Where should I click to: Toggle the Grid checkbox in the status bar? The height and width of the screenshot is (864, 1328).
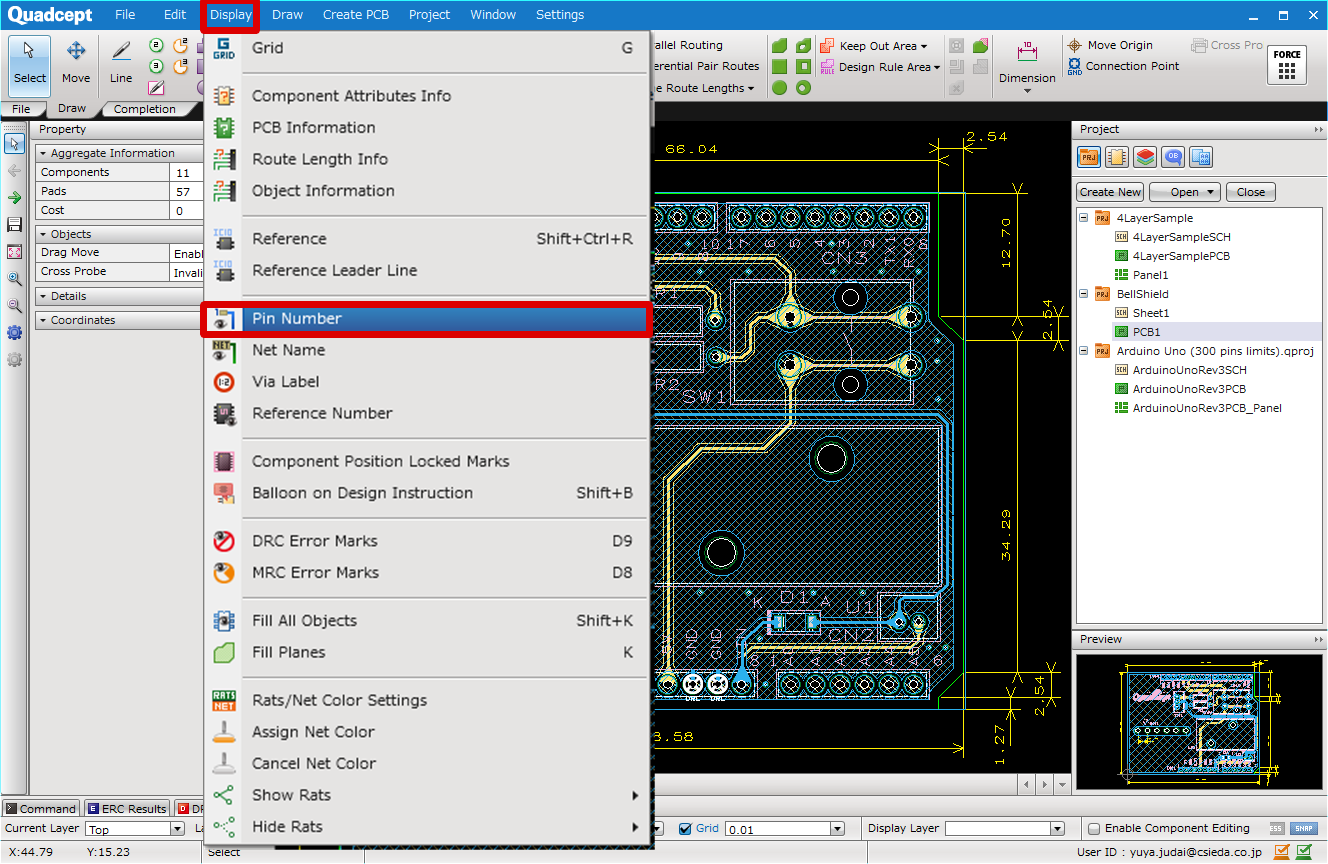(x=688, y=828)
